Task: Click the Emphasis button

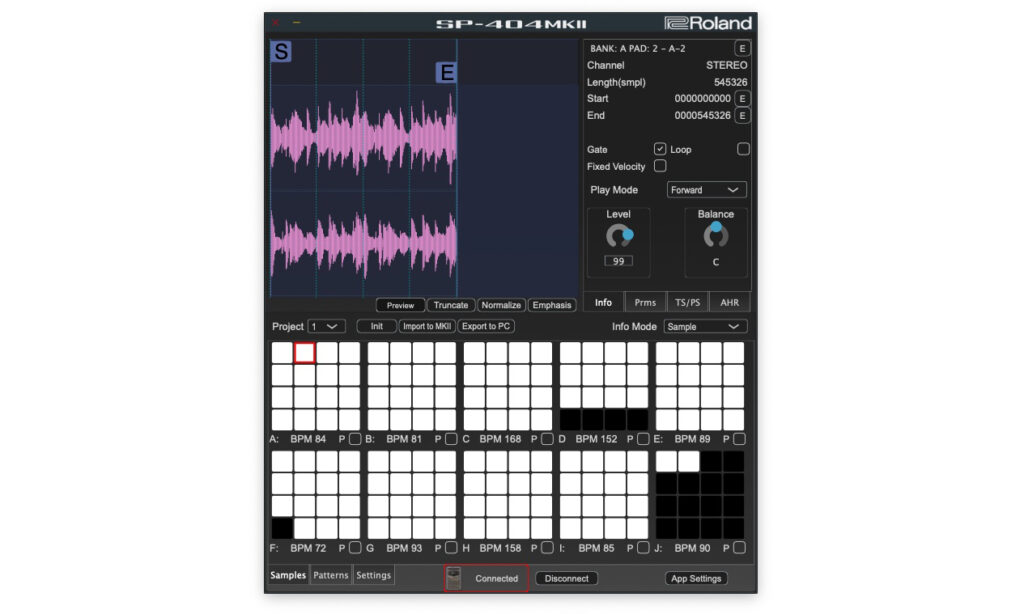Action: click(x=552, y=305)
